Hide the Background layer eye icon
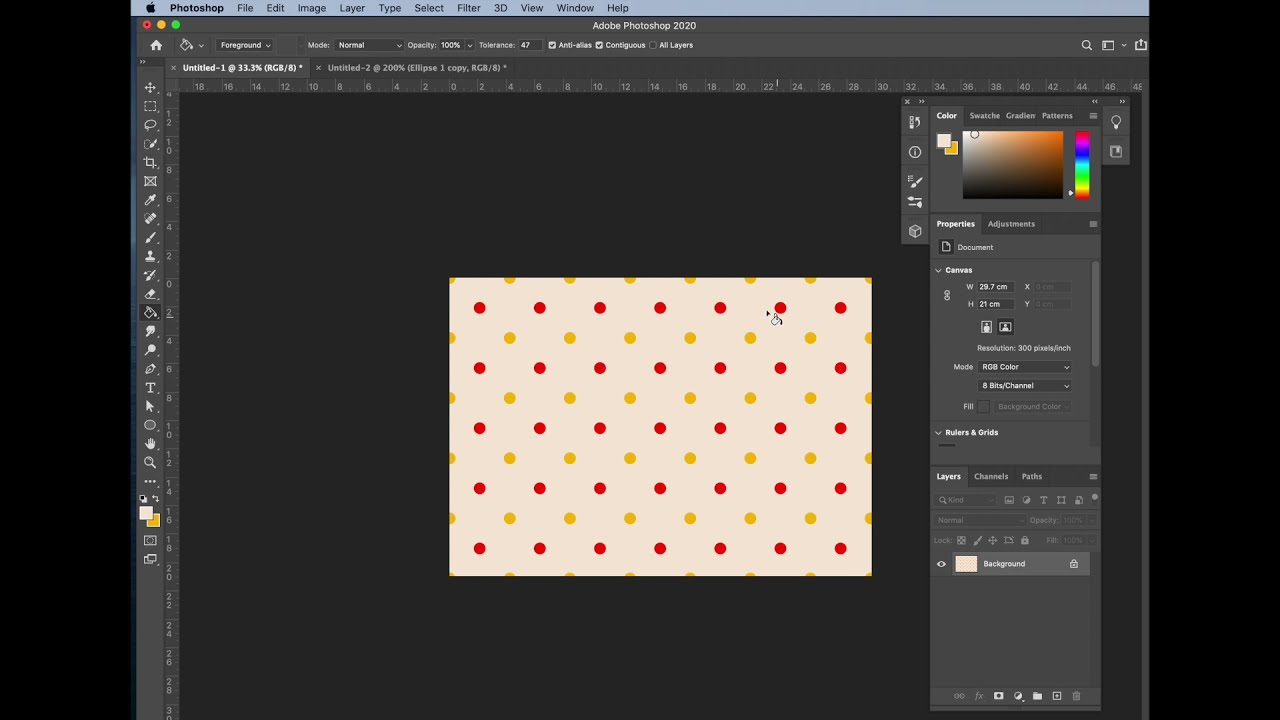 pyautogui.click(x=941, y=564)
